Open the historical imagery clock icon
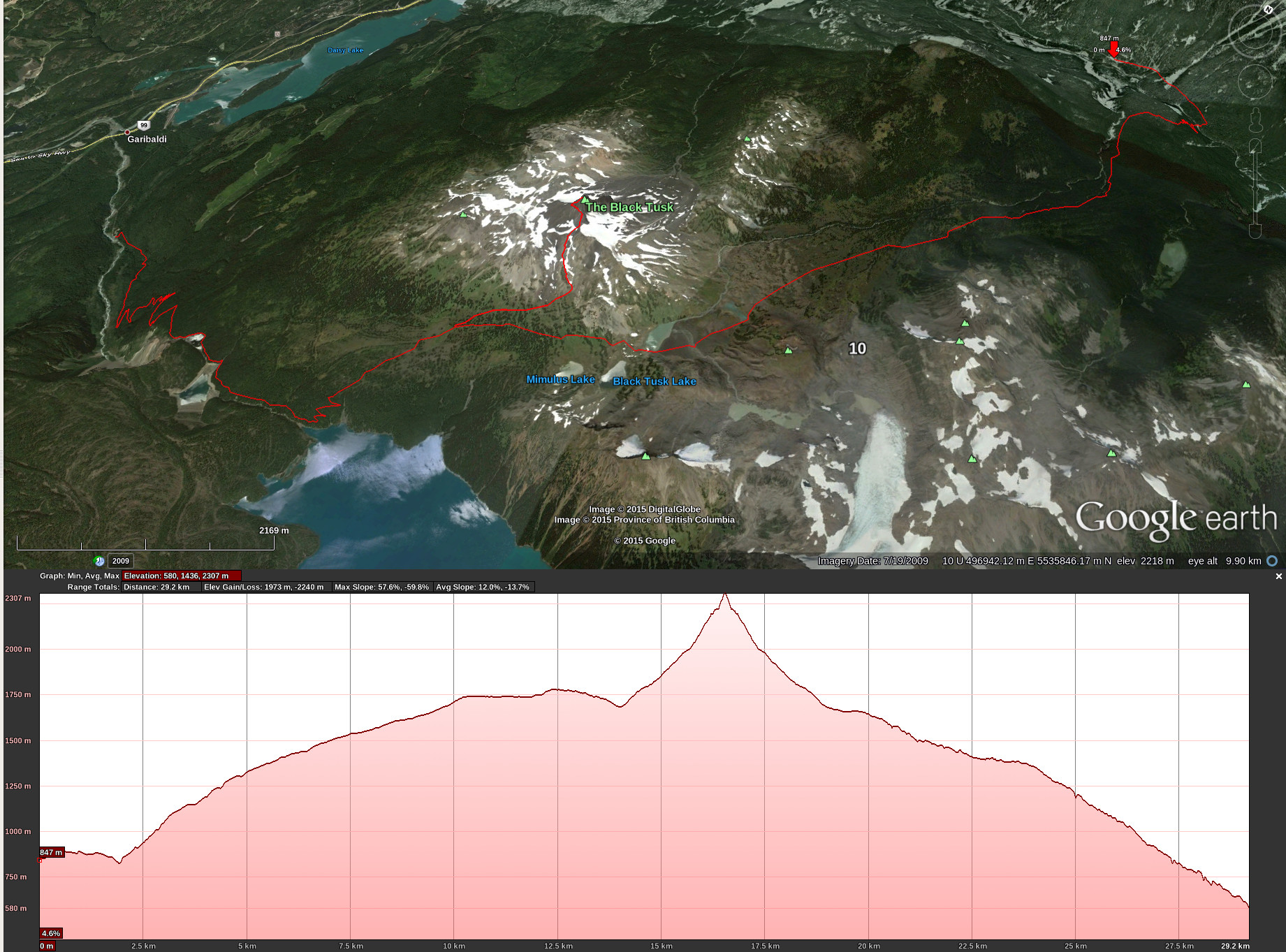This screenshot has height=952, width=1286. coord(99,561)
